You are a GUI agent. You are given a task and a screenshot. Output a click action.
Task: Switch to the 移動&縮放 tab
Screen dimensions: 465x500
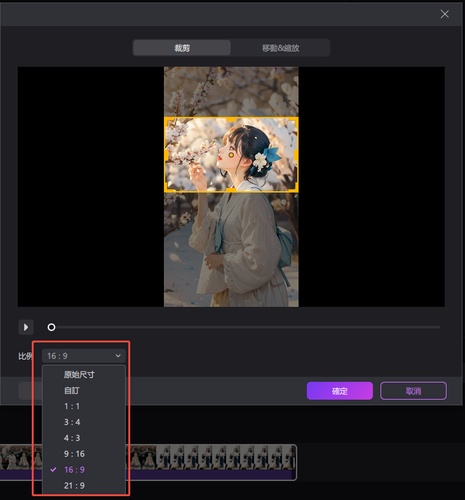(280, 48)
